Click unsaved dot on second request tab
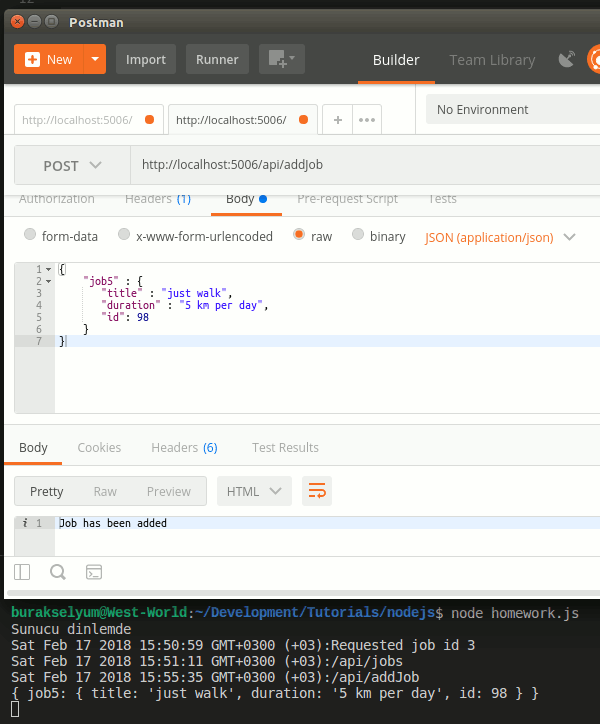 click(303, 120)
